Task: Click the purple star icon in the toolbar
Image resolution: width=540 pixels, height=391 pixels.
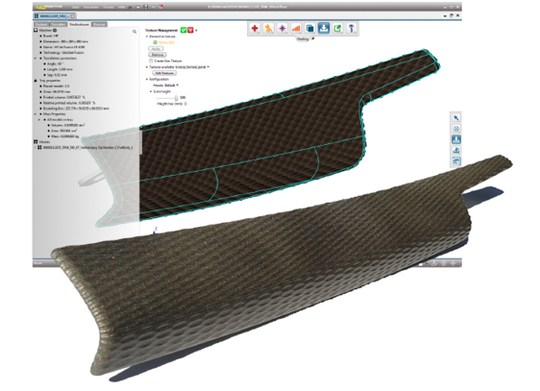Action: [x=282, y=28]
